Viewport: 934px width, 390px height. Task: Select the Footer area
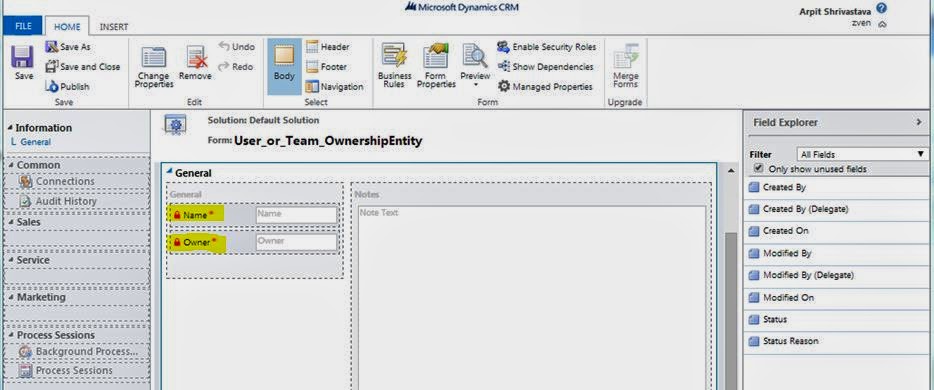[x=326, y=67]
